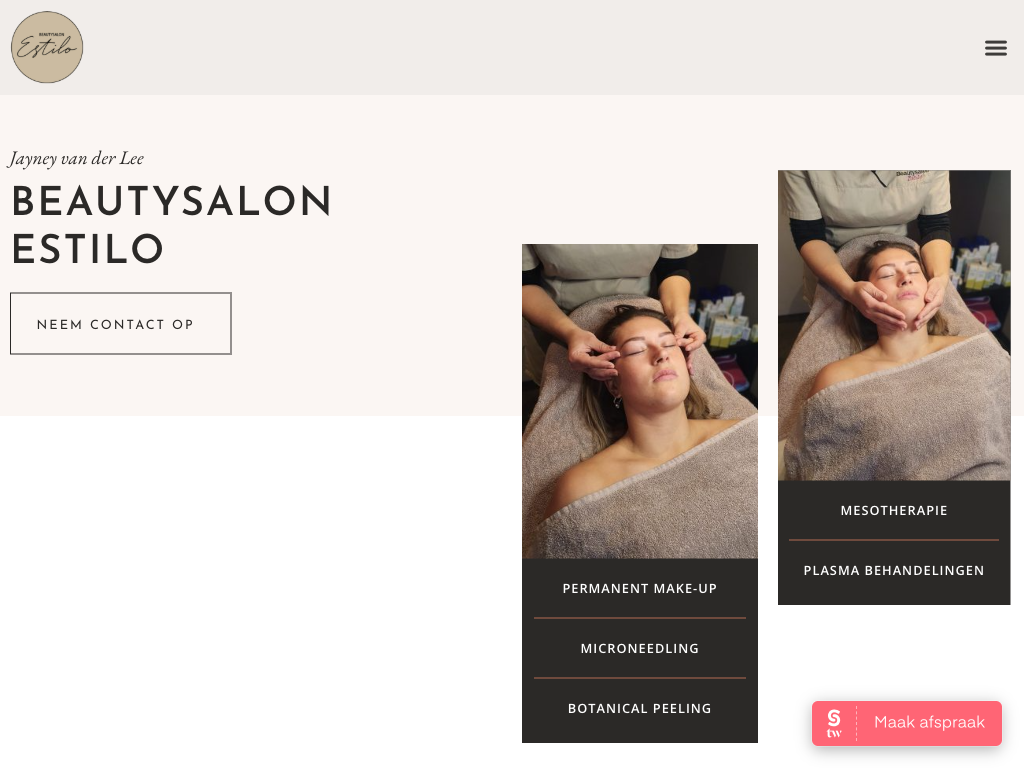The image size is (1024, 768).
Task: Click the Beautysalon Estilo heading
Action: (172, 225)
